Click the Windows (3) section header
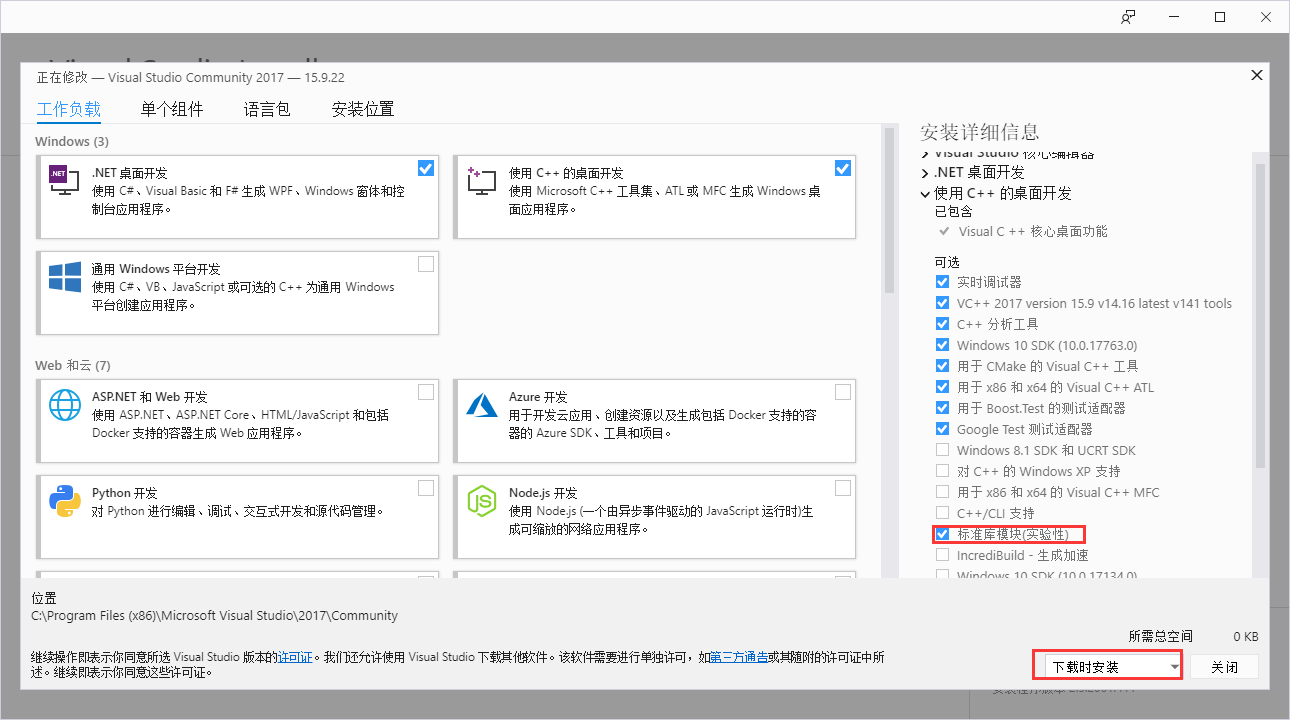The image size is (1290, 720). click(72, 142)
